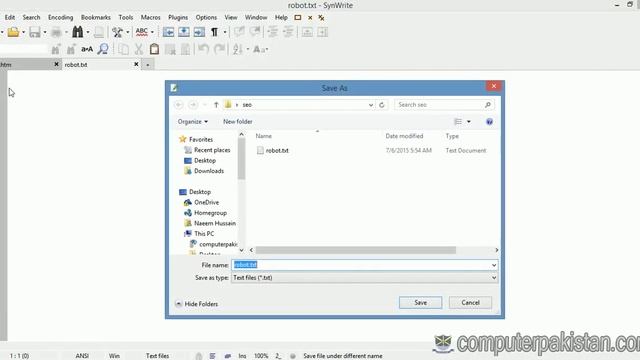Open the view options dropdown arrow
Image resolution: width=640 pixels, height=360 pixels.
[469, 122]
